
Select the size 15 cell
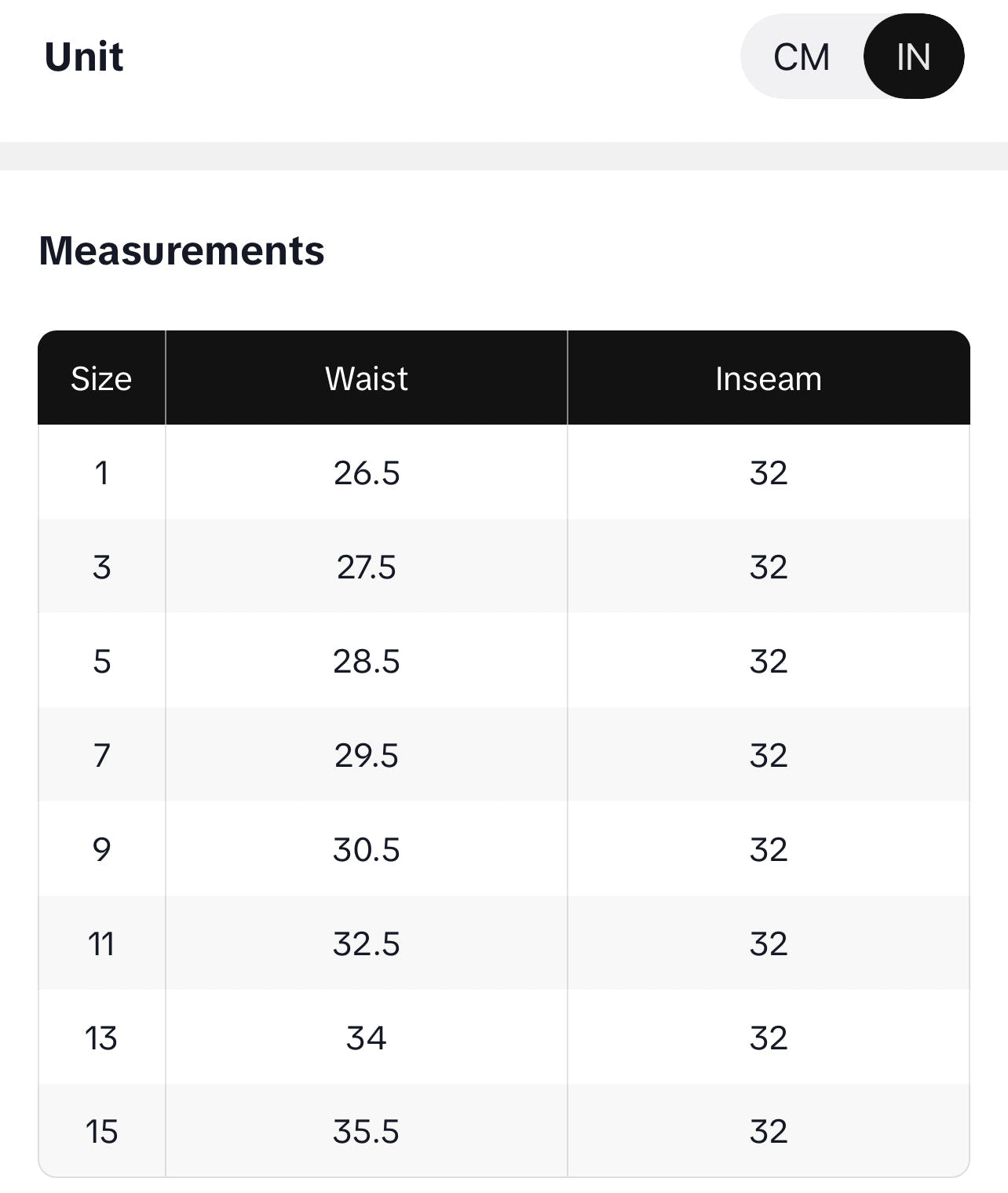tap(101, 1132)
